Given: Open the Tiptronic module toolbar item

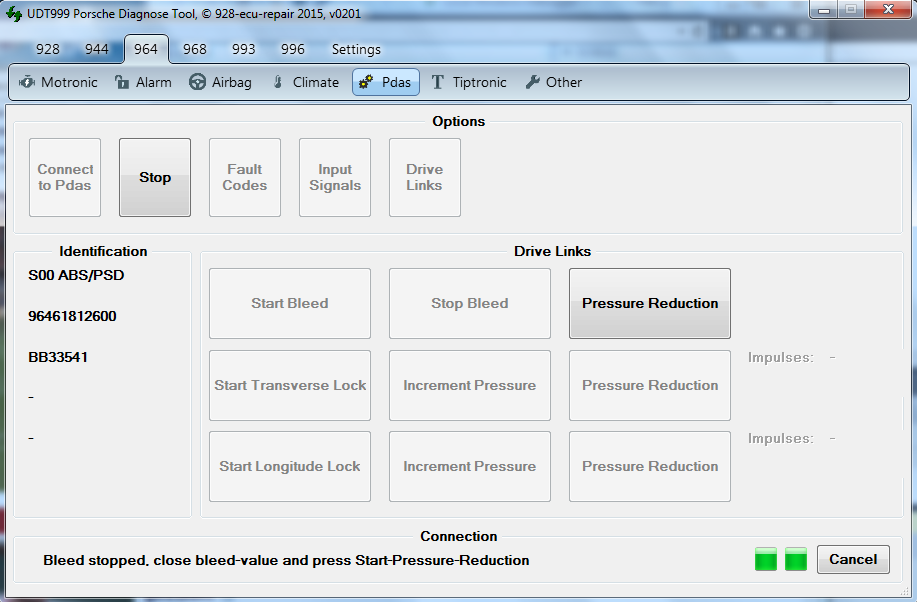Looking at the screenshot, I should click(x=468, y=82).
